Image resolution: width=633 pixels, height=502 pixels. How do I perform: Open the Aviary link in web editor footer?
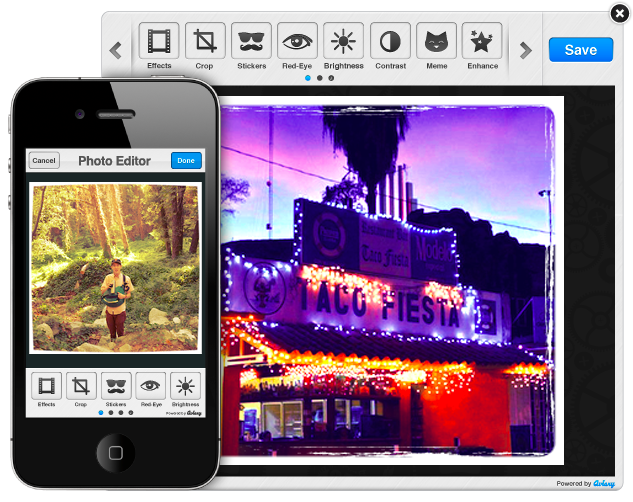[x=604, y=483]
